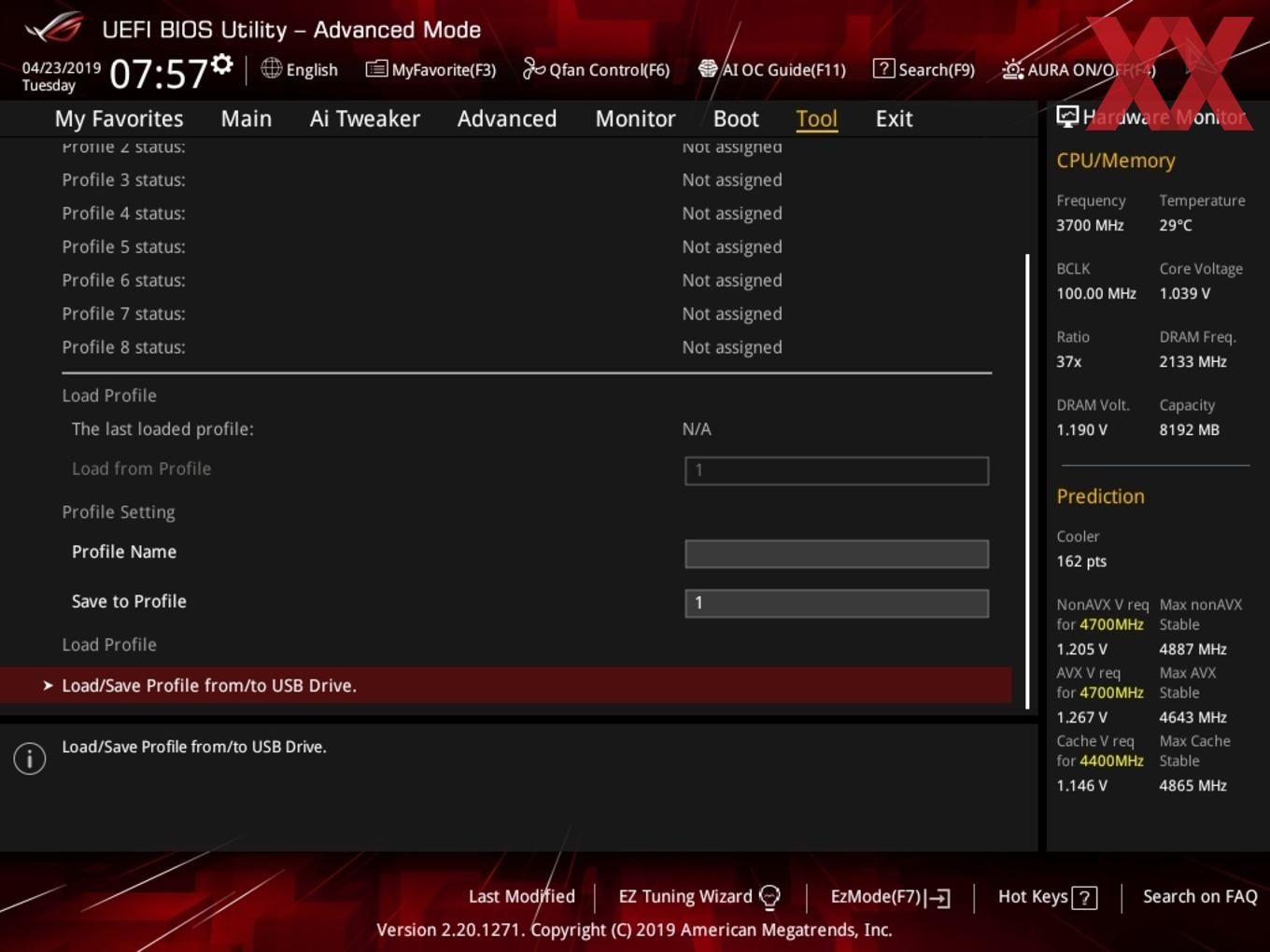The height and width of the screenshot is (952, 1270).
Task: Toggle AURA ON/OFF lighting icon
Action: pos(1013,69)
